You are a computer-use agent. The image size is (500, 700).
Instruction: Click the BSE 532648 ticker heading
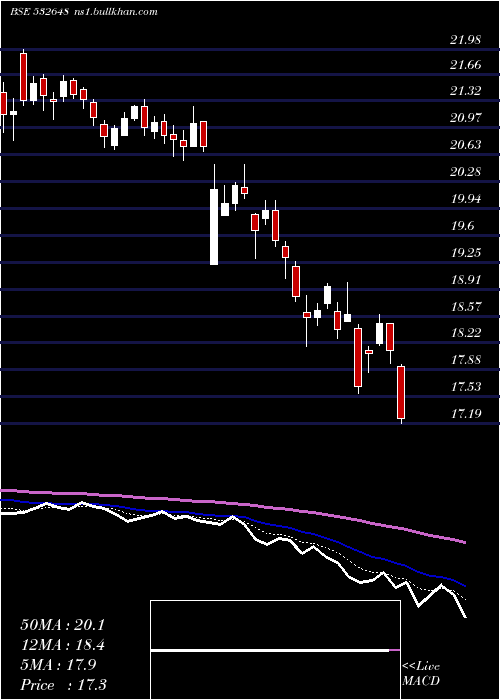(39, 12)
